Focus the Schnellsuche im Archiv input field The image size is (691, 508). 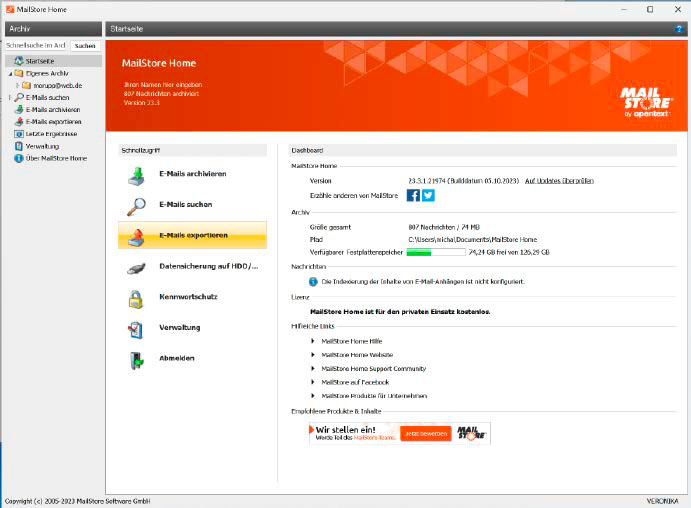coord(36,45)
